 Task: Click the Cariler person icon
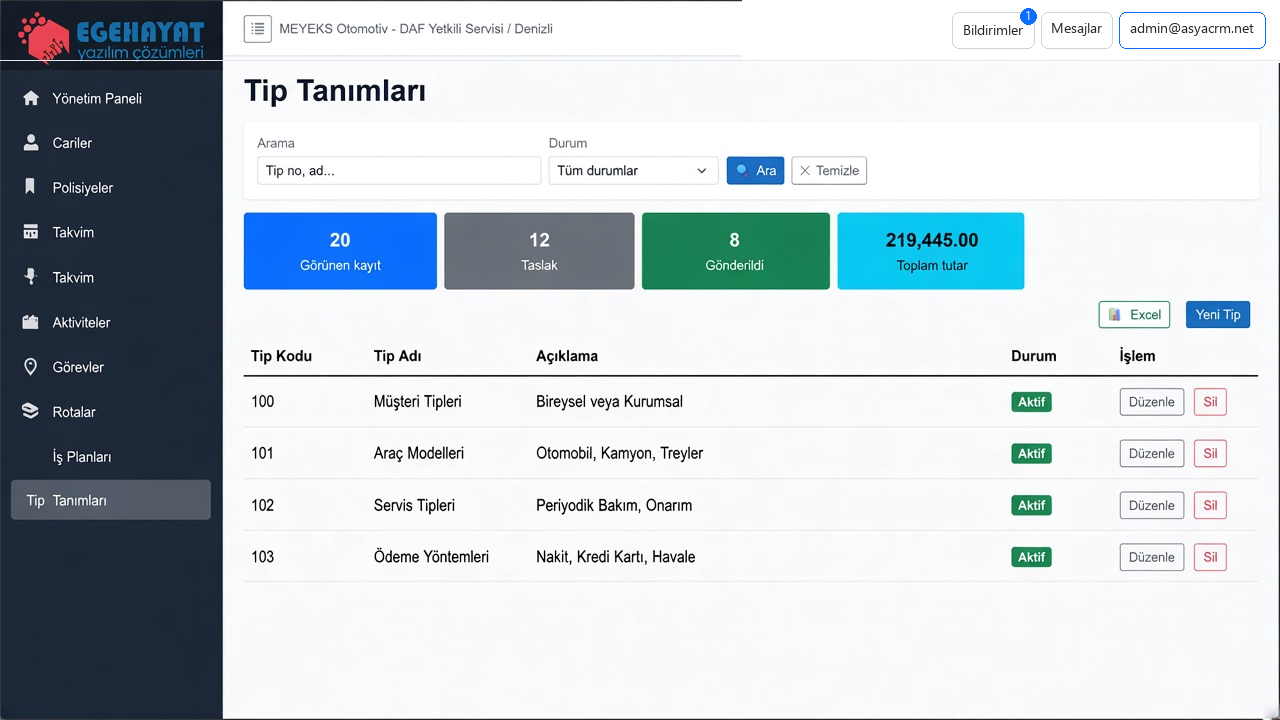(x=31, y=143)
